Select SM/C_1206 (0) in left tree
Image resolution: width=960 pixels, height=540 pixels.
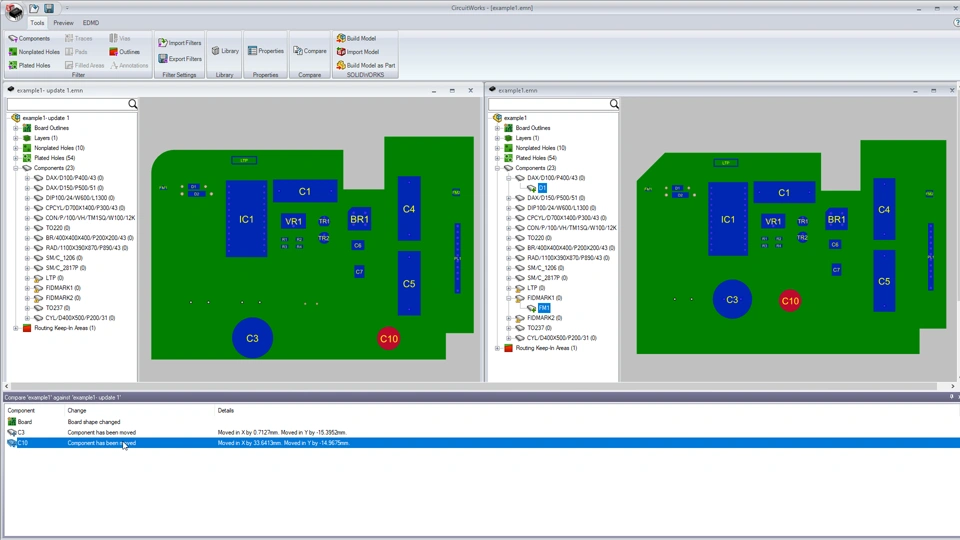click(66, 258)
